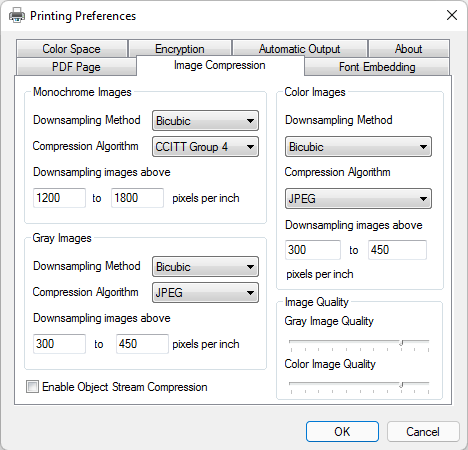Close the Printing Preferences dialog

pyautogui.click(x=452, y=15)
